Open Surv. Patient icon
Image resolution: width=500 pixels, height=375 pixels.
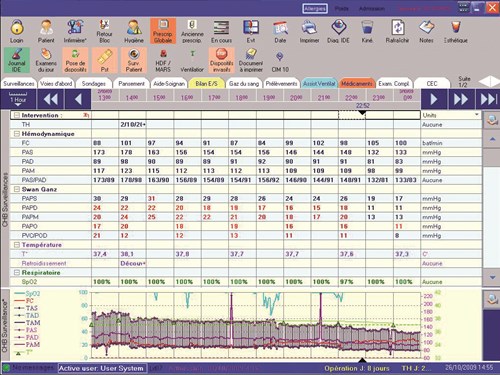[x=134, y=60]
